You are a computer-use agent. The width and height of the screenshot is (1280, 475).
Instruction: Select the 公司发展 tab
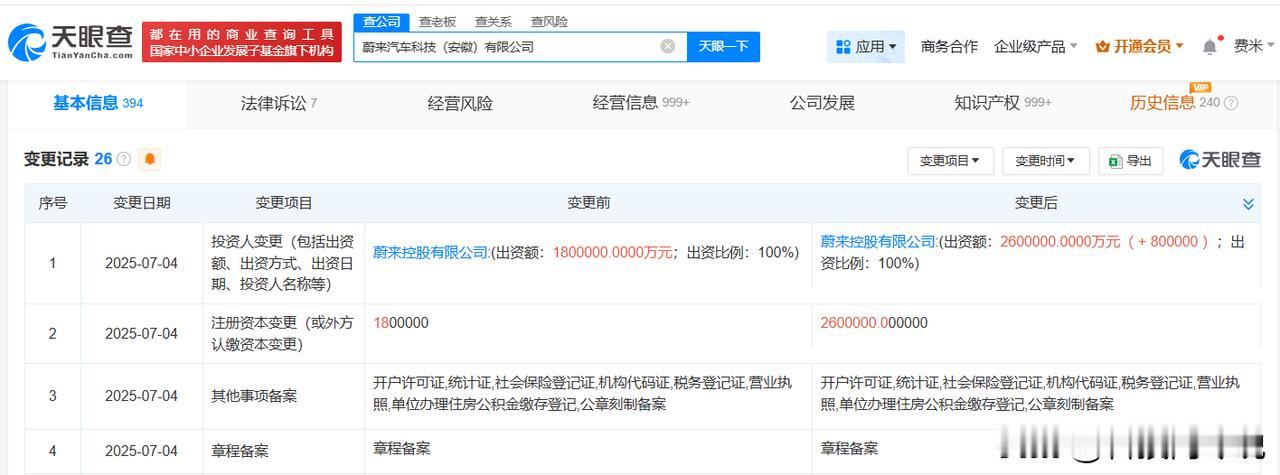[x=822, y=103]
